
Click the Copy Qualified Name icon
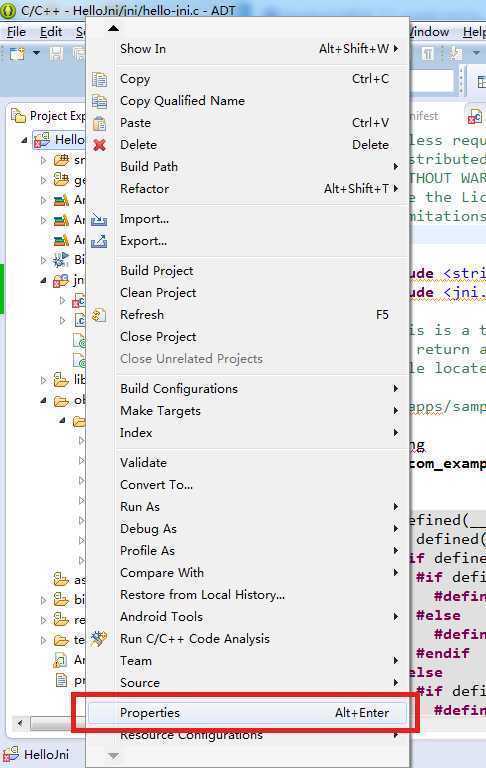99,101
